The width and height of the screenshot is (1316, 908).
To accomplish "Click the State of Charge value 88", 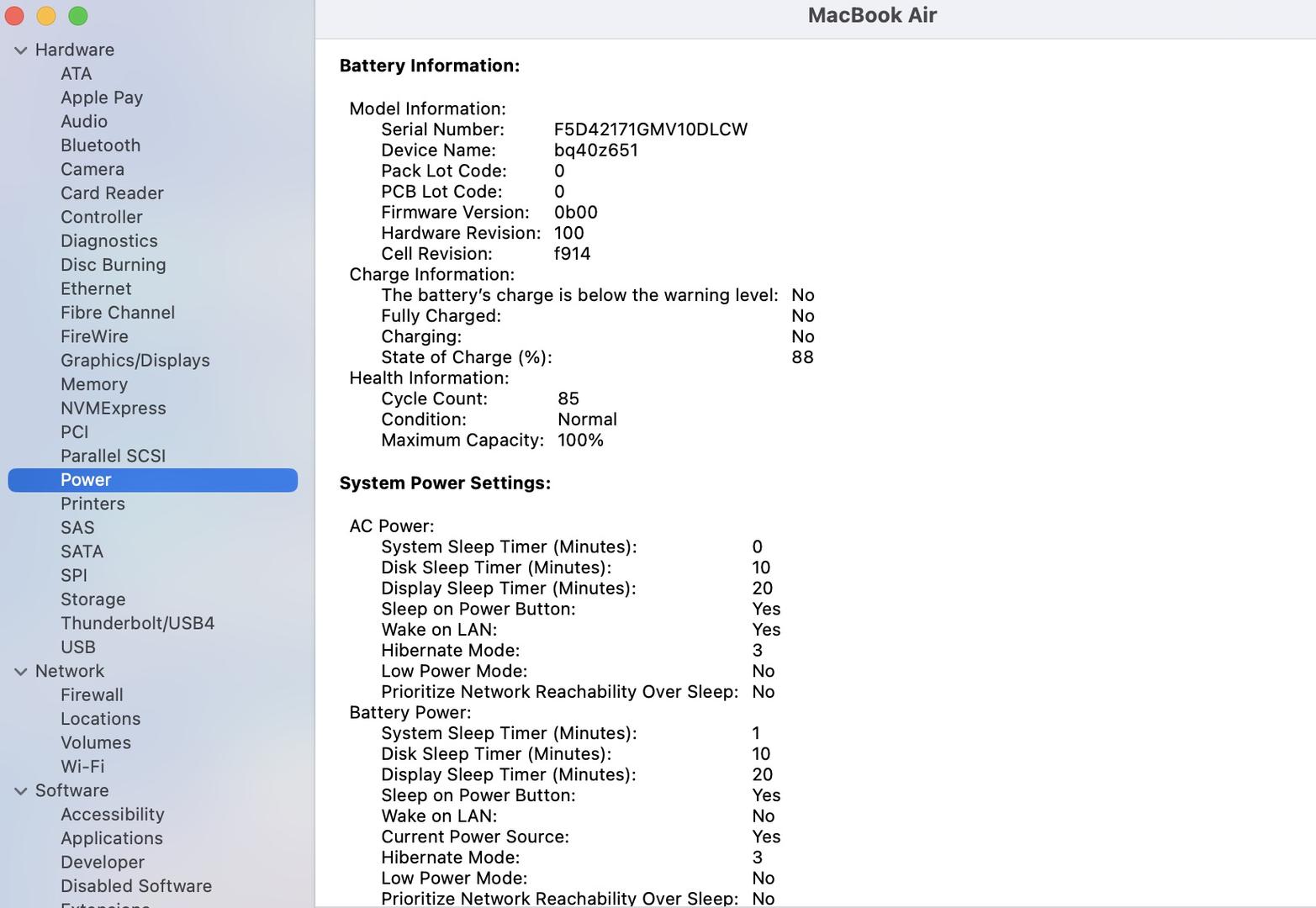I will 802,357.
